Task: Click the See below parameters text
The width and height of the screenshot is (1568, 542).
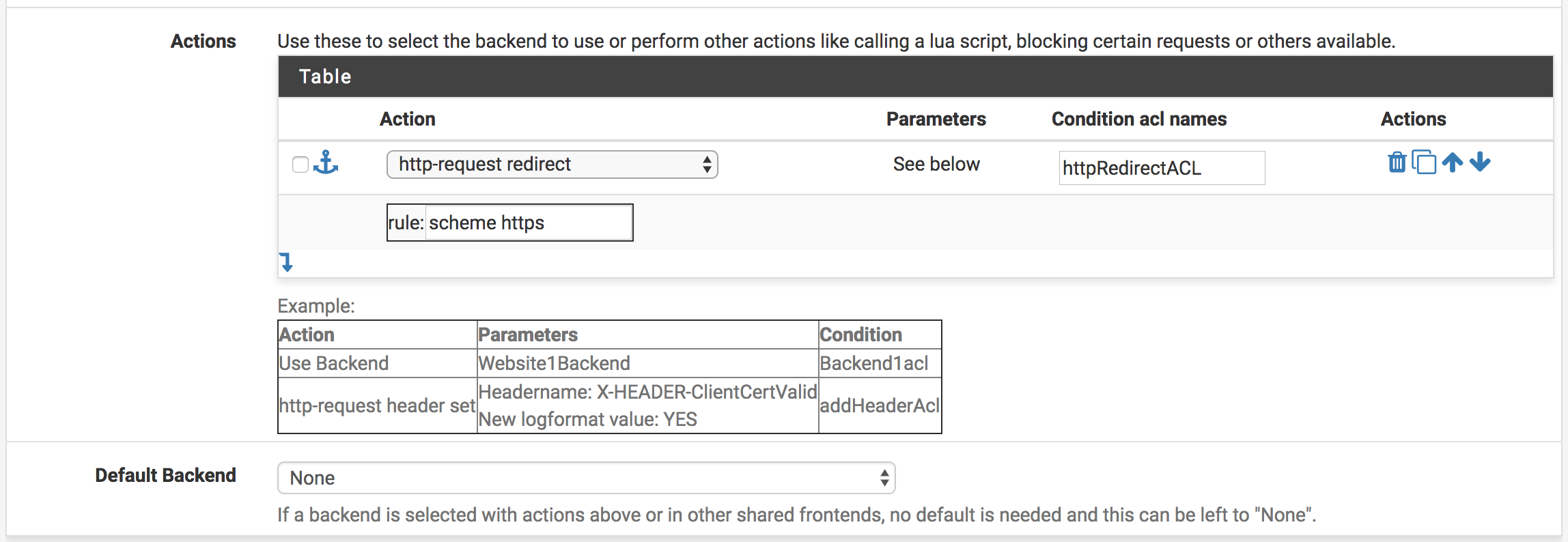Action: tap(936, 165)
